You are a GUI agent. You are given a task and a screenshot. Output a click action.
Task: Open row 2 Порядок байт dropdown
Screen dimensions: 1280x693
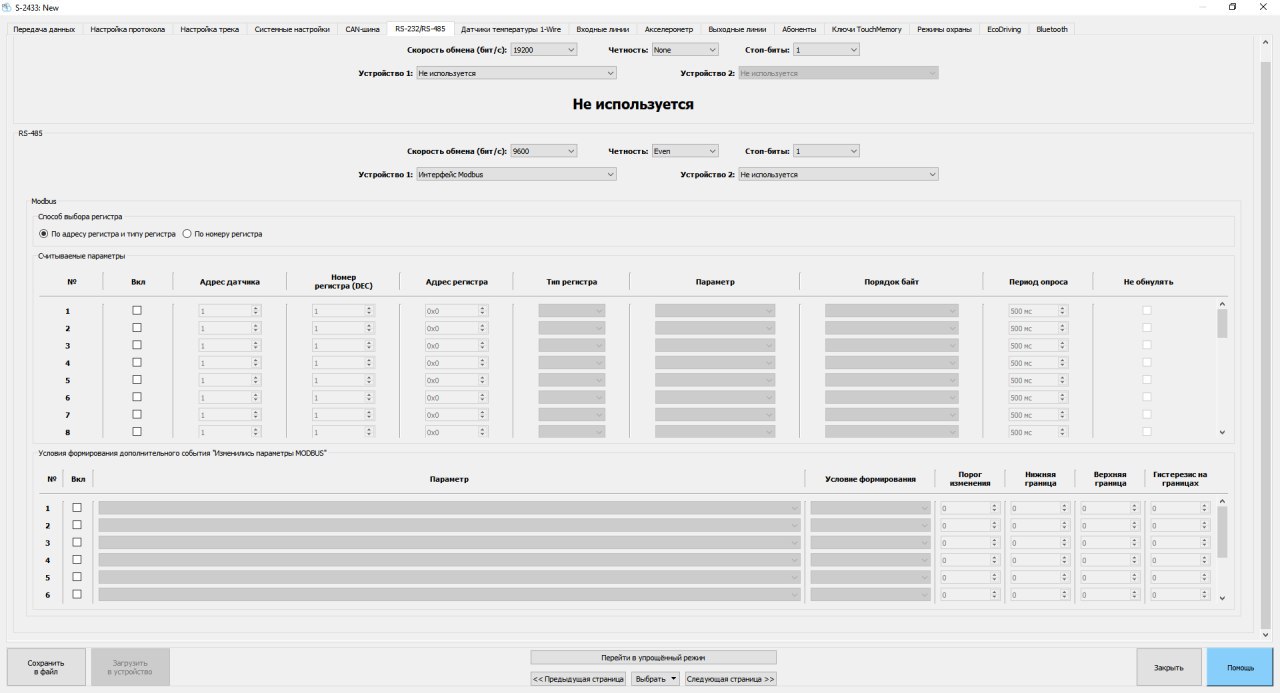coord(892,328)
